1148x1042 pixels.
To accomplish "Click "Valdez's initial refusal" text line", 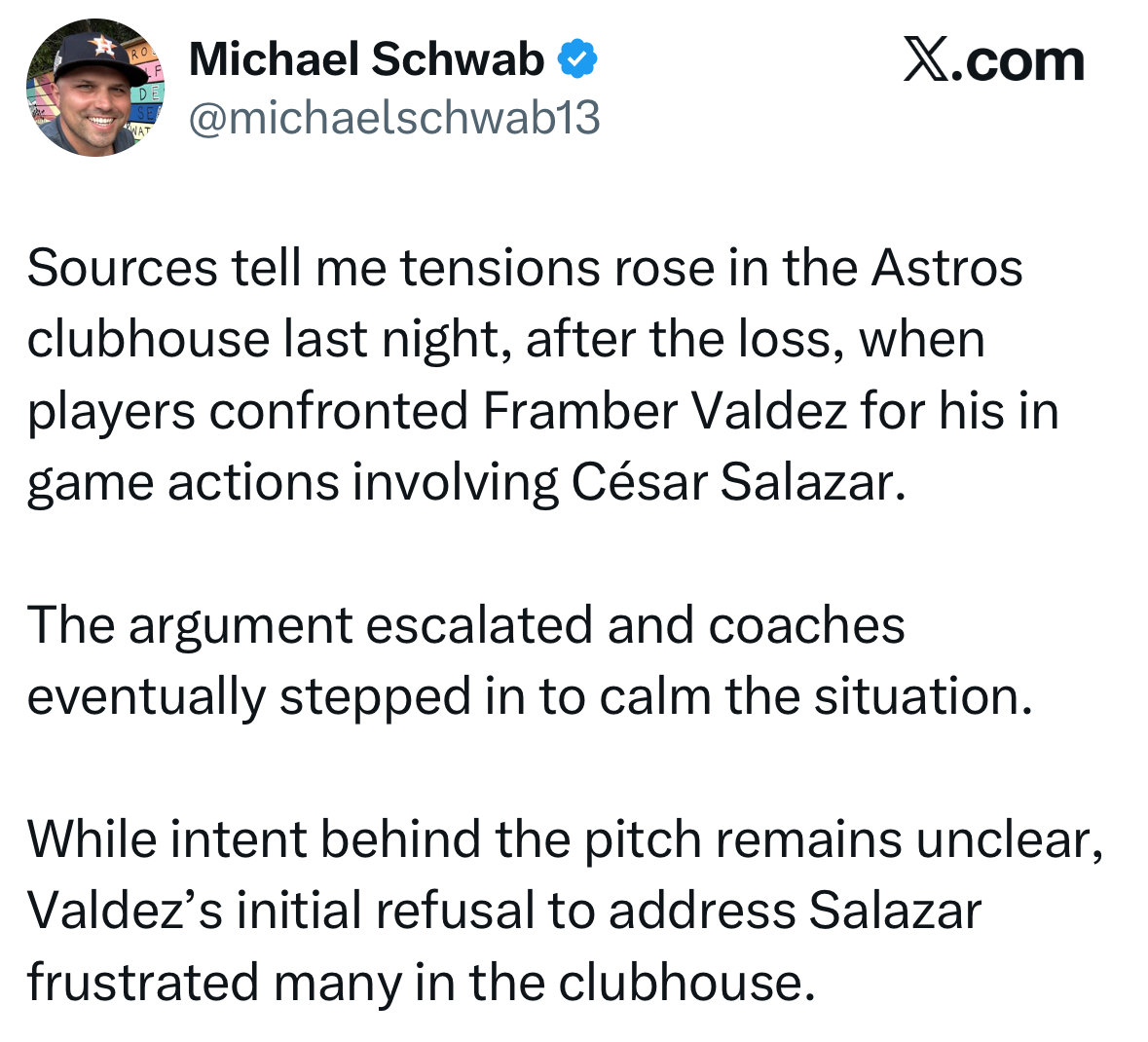I will tap(503, 911).
